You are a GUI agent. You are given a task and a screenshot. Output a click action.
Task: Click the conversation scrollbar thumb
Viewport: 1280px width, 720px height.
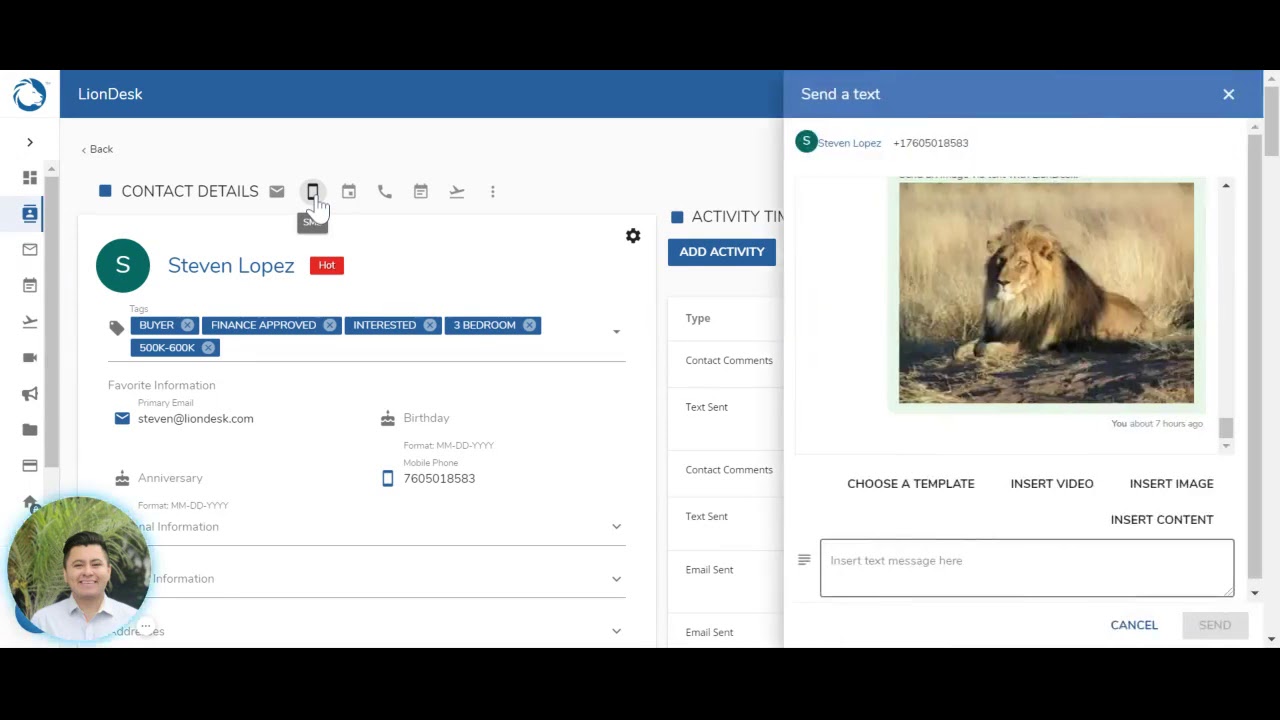tap(1226, 427)
